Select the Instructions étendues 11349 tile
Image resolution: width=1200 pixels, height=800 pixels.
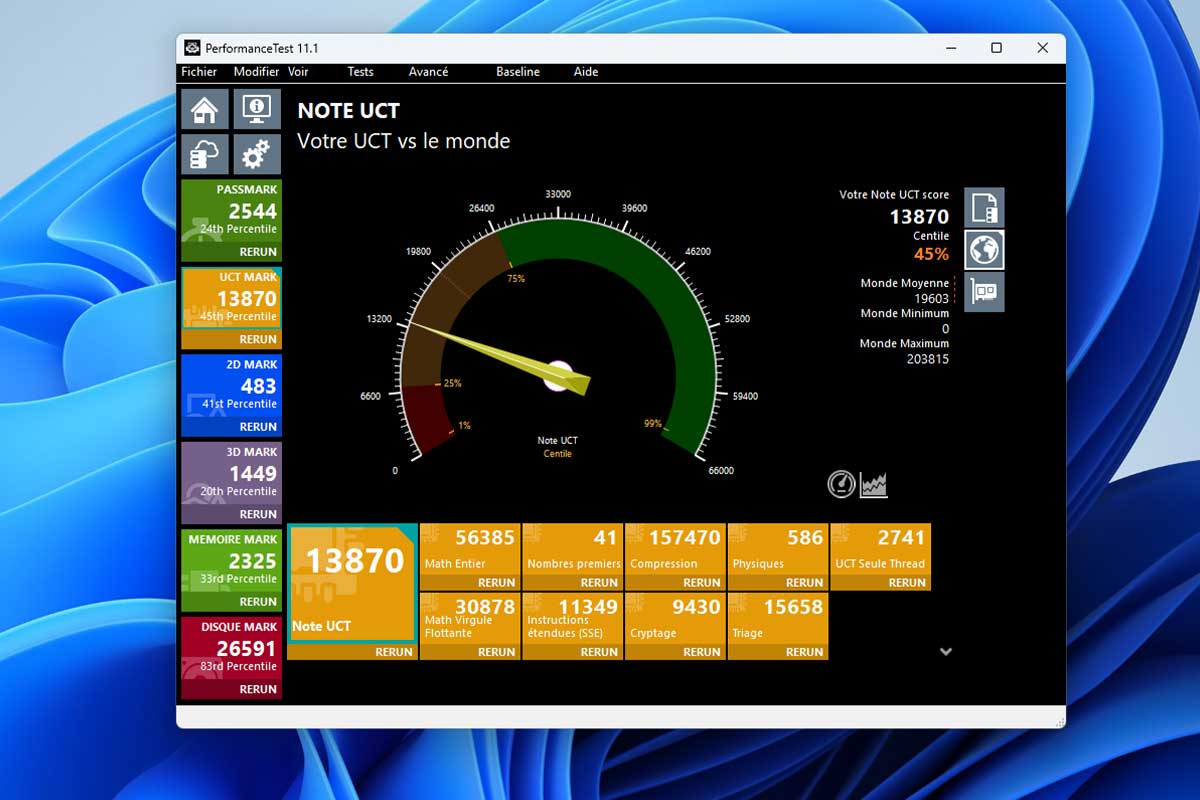click(x=572, y=618)
